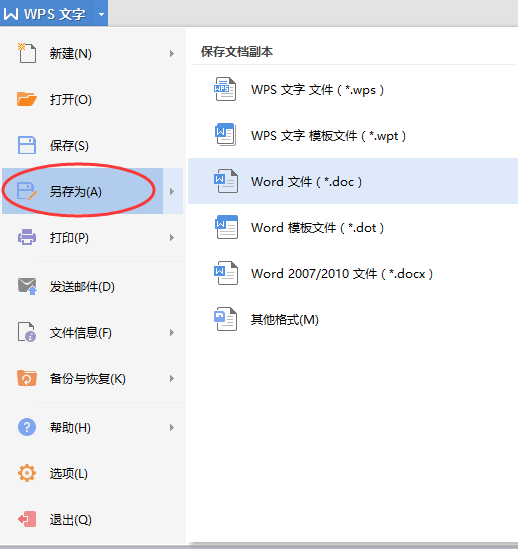Expand the 新建(N) submenu arrow
518x549 pixels.
172,54
